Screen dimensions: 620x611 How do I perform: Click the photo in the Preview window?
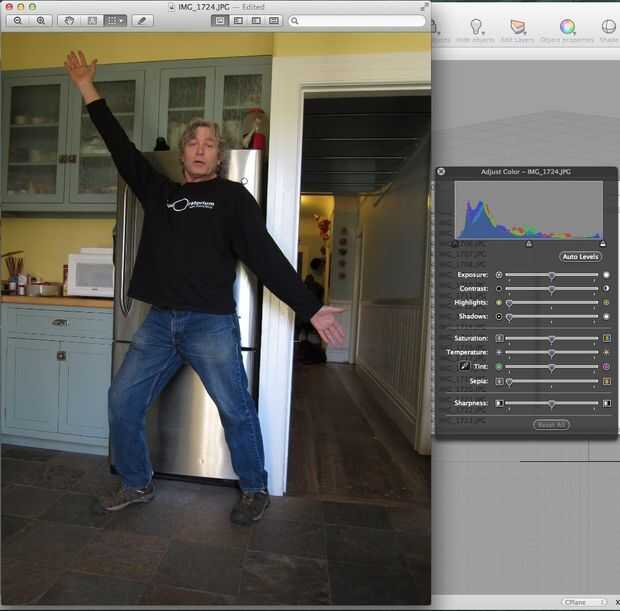pos(215,318)
